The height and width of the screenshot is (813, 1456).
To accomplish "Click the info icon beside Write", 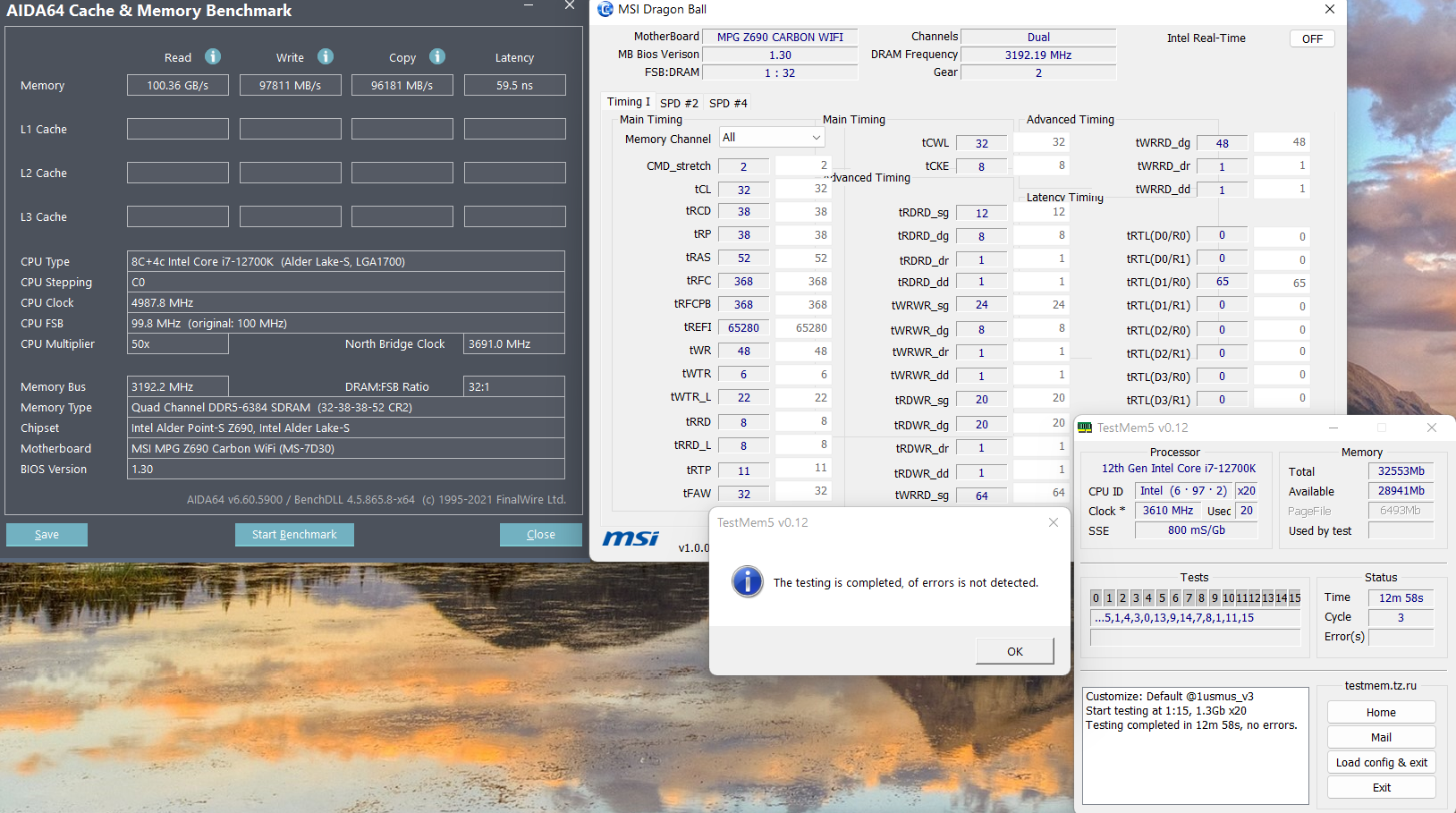I will coord(326,56).
